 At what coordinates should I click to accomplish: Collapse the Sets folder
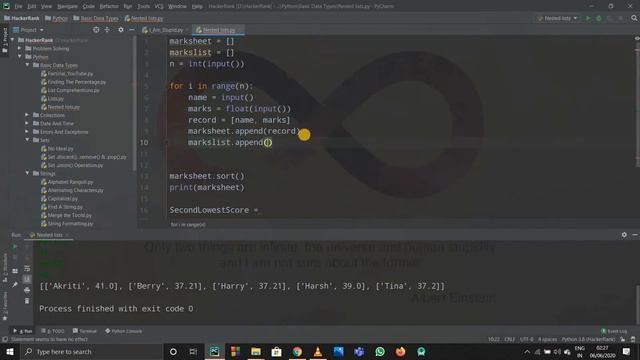(x=27, y=140)
